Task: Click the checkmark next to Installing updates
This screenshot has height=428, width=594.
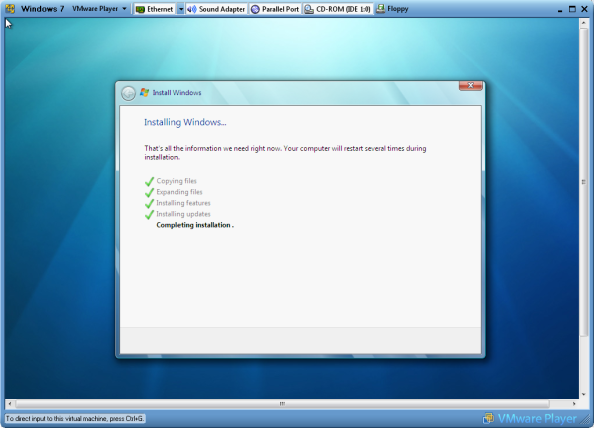Action: click(149, 215)
